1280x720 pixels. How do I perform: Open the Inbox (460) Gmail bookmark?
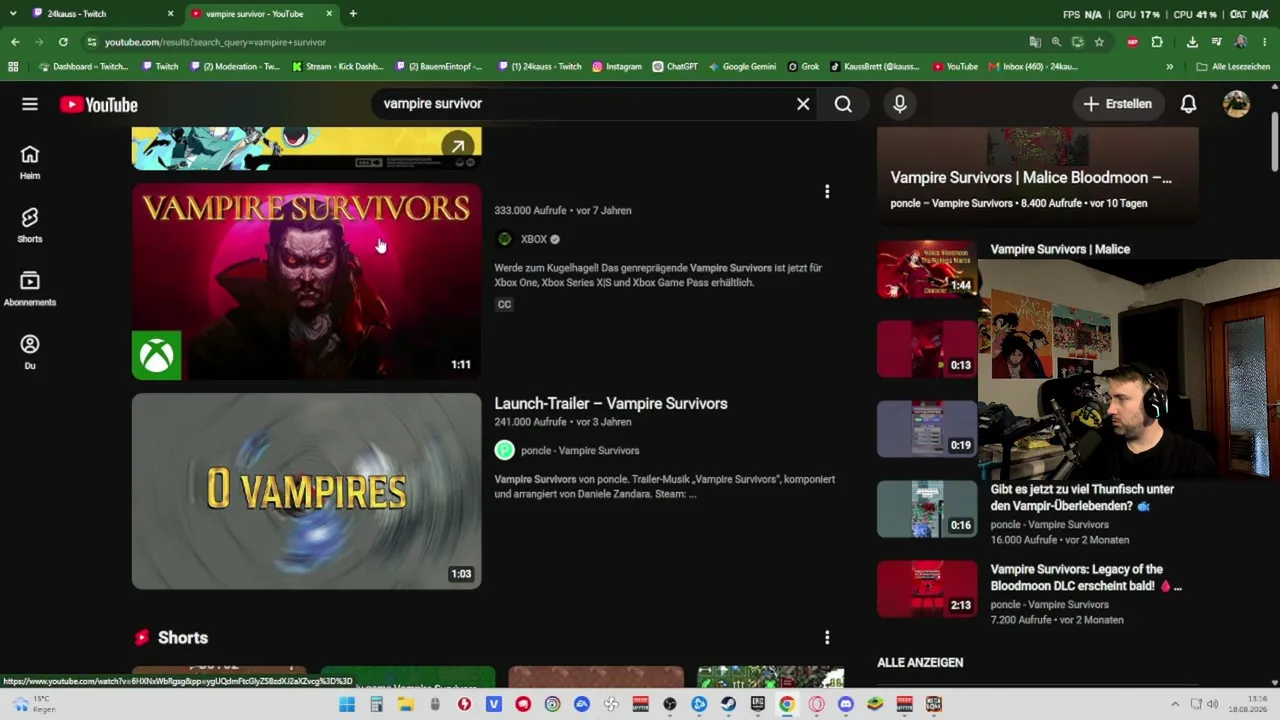[1032, 67]
